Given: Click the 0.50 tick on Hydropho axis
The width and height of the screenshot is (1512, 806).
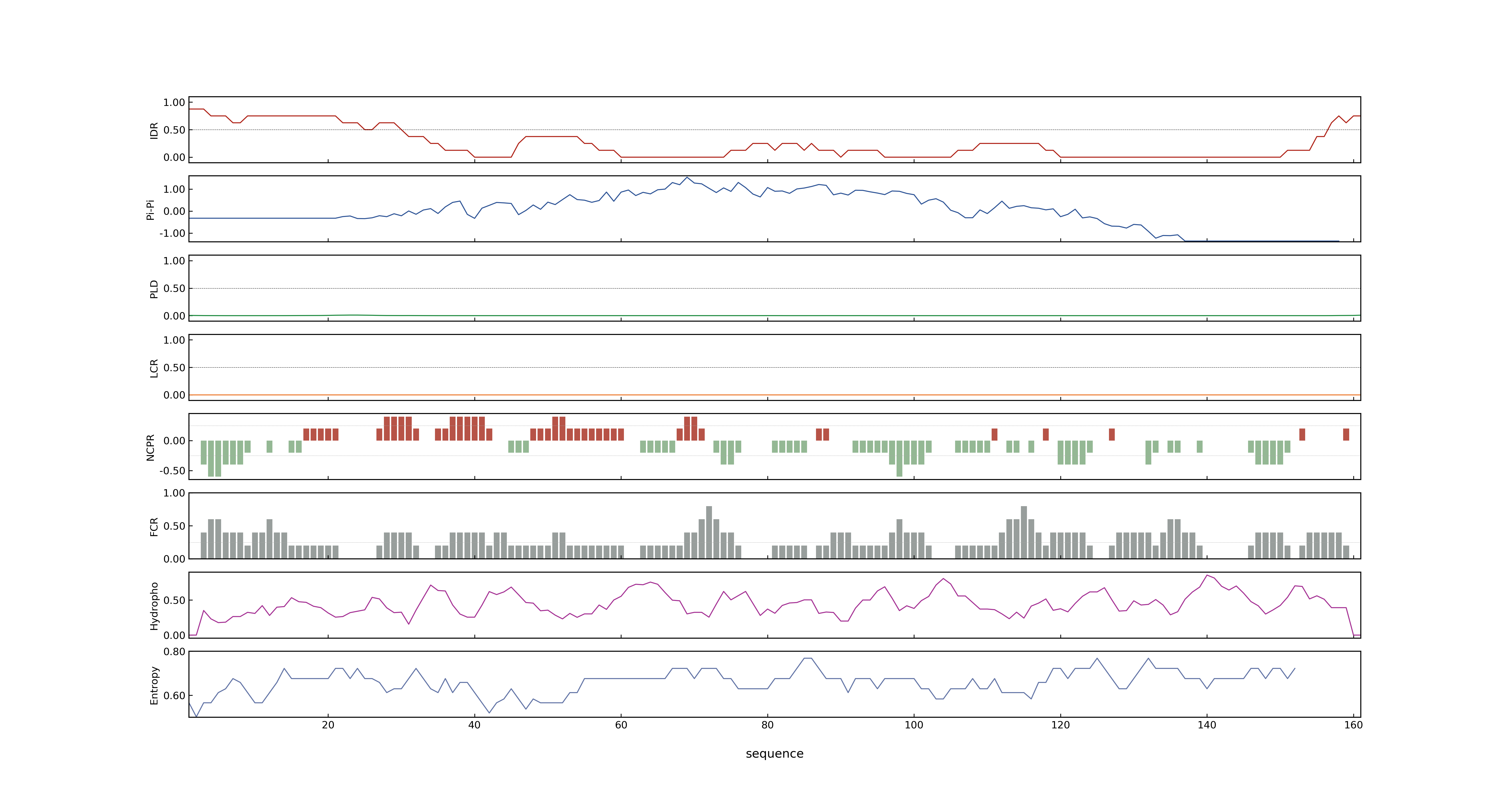Looking at the screenshot, I should point(174,600).
